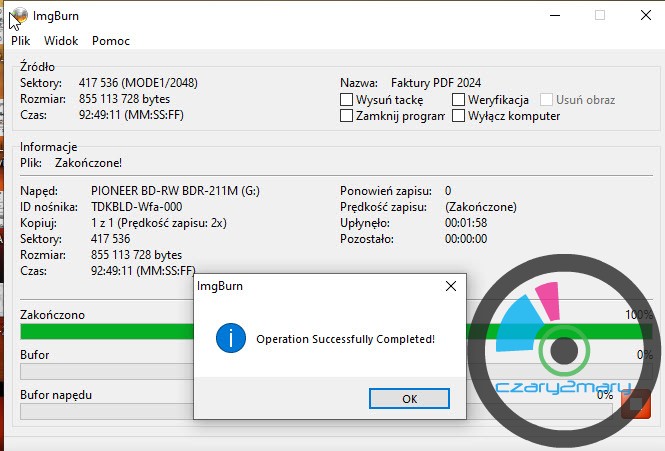Click the blue information icon in dialog
Viewport: 665px width, 451px height.
tap(231, 338)
